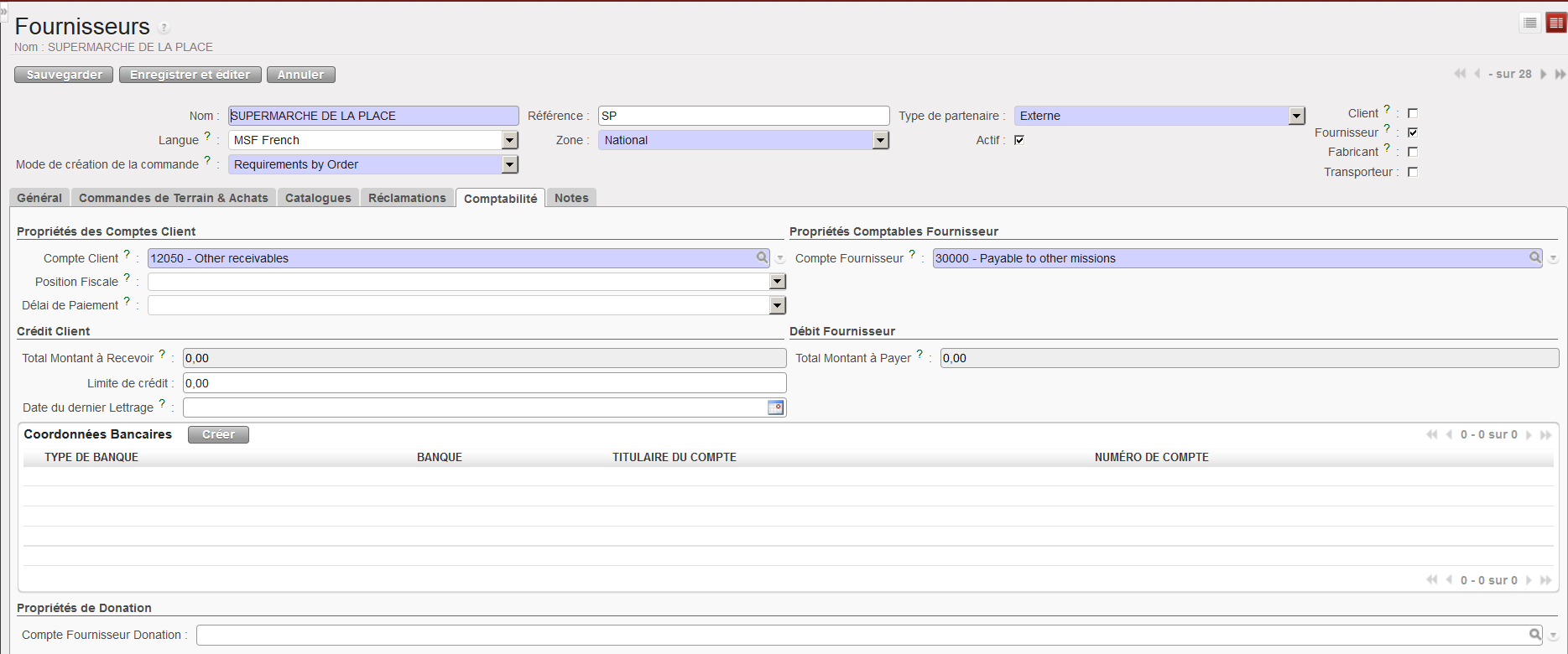Open the Réclamations tab
Viewport: 1568px width, 654px height.
click(x=407, y=198)
